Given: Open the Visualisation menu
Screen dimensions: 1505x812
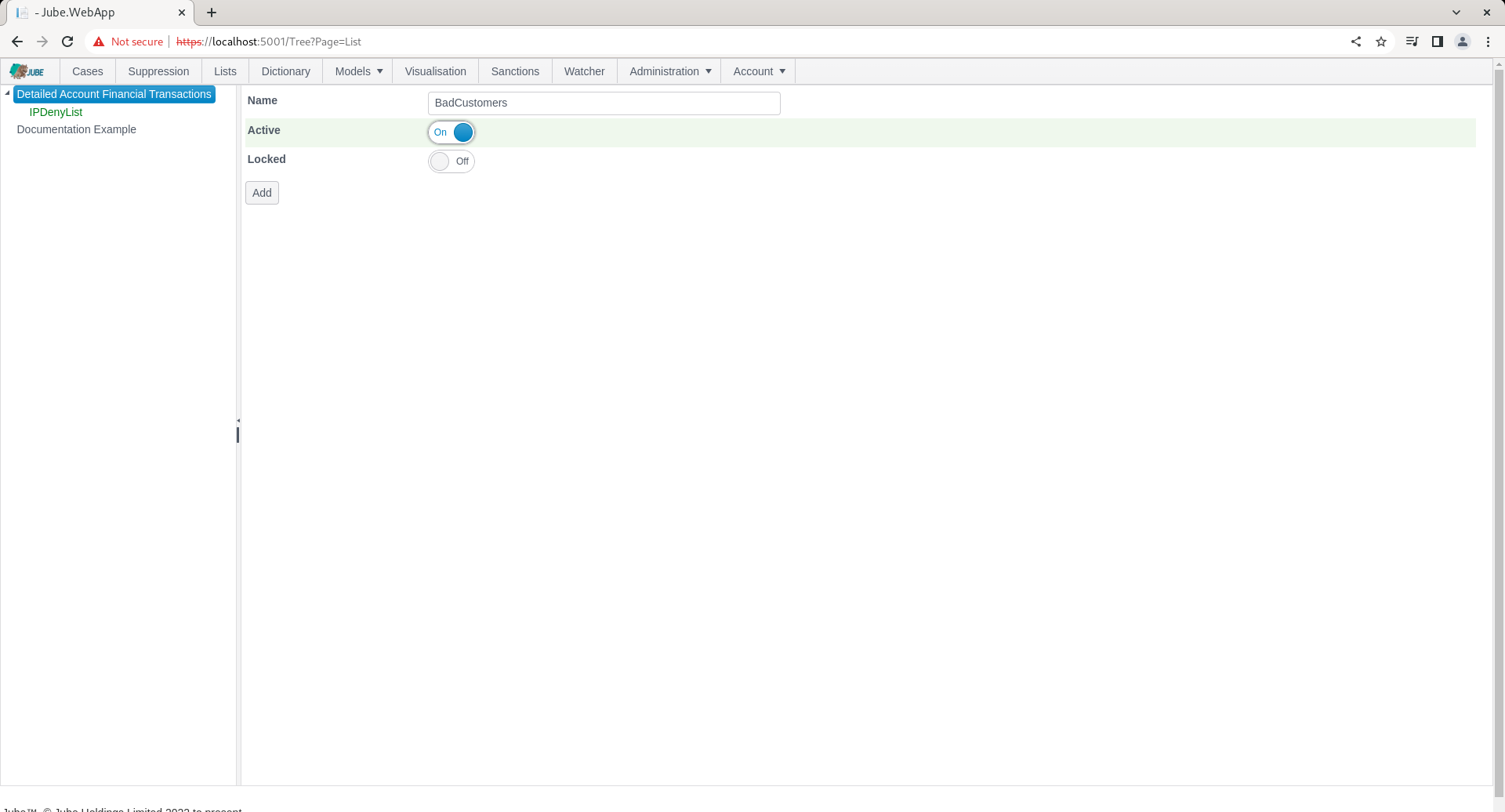Looking at the screenshot, I should point(436,71).
